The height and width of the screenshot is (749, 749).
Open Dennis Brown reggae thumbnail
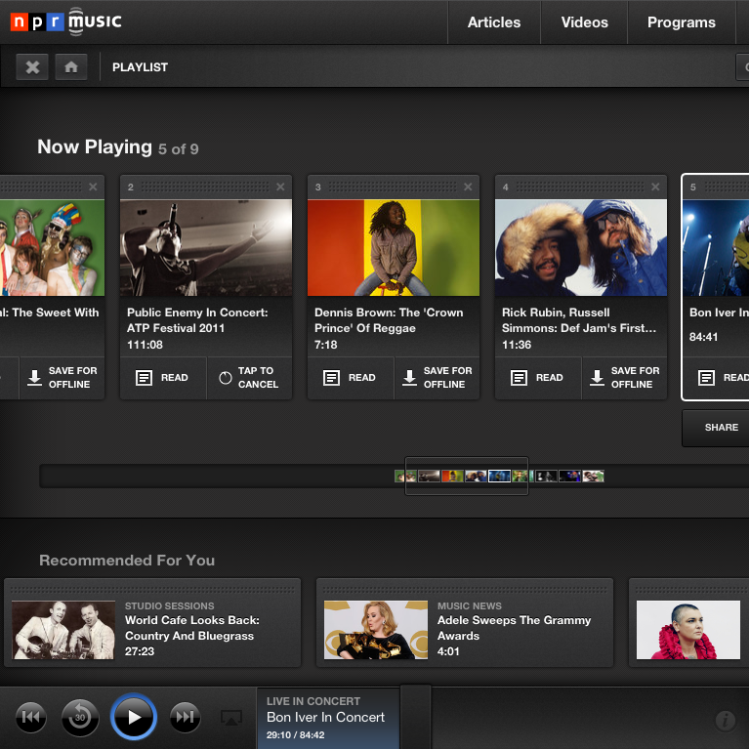[x=394, y=247]
